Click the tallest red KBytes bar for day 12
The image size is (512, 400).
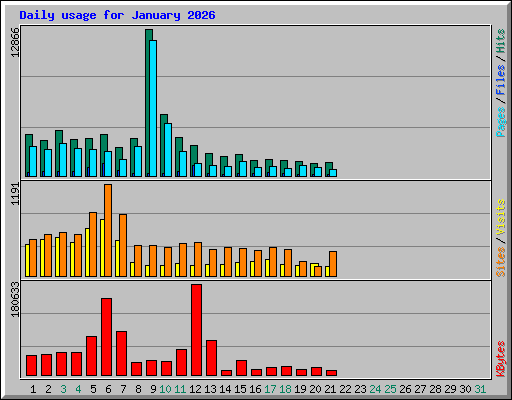pyautogui.click(x=196, y=330)
